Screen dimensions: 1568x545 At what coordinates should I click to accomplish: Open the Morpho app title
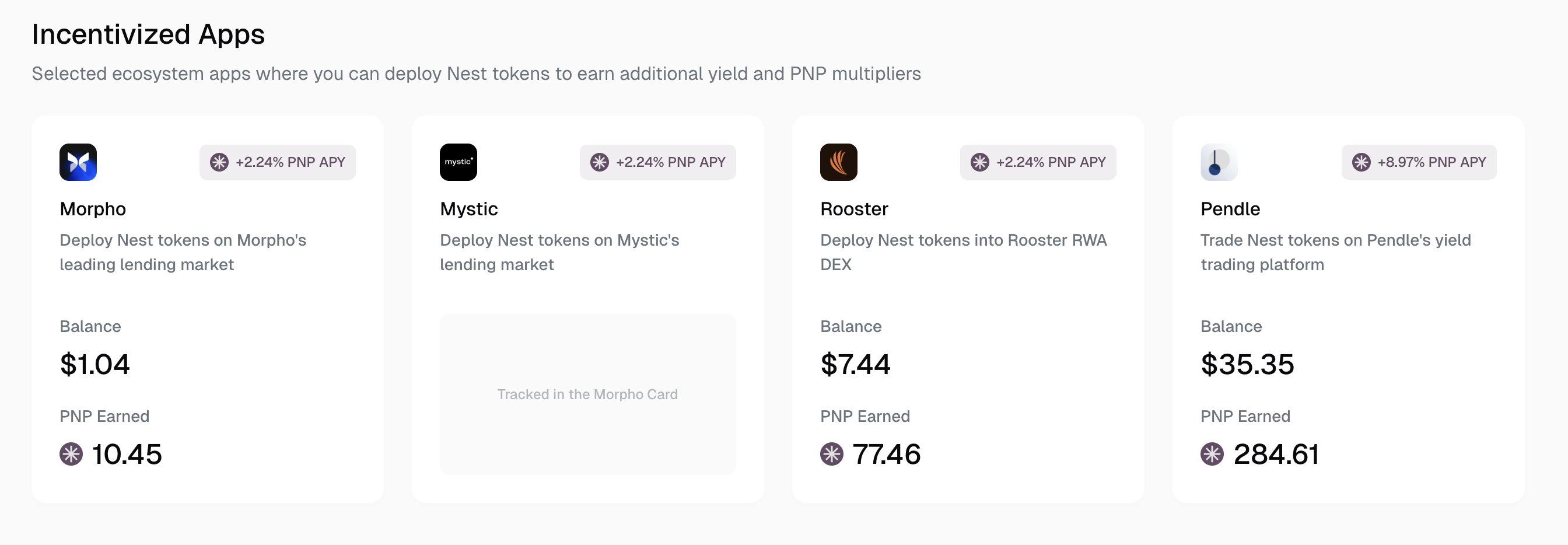[93, 209]
